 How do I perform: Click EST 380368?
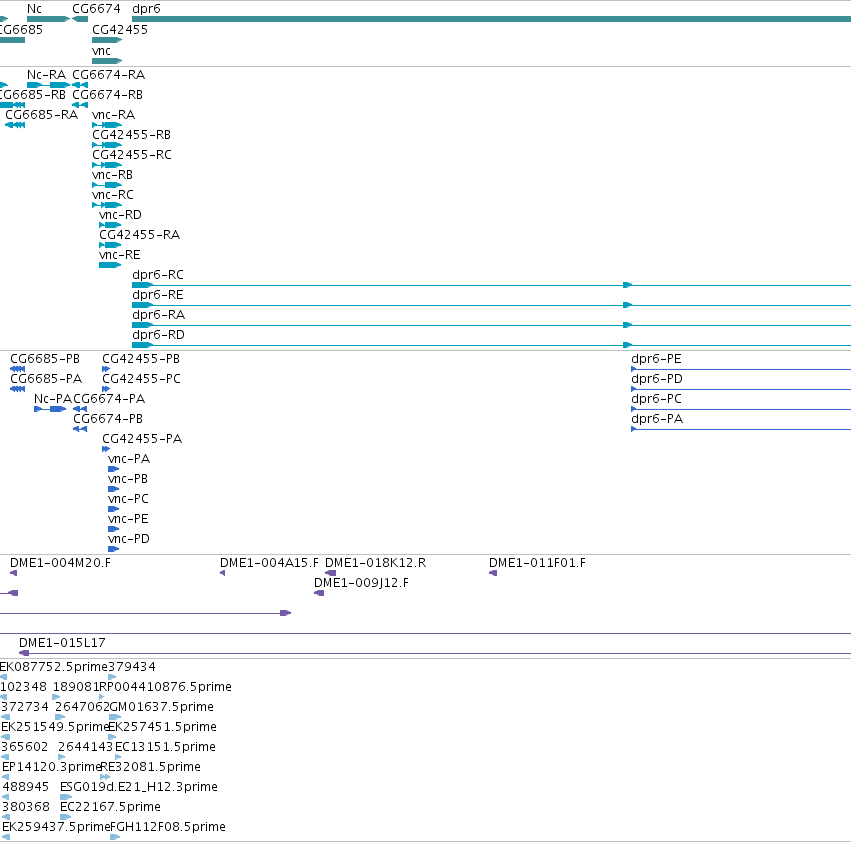coord(26,807)
